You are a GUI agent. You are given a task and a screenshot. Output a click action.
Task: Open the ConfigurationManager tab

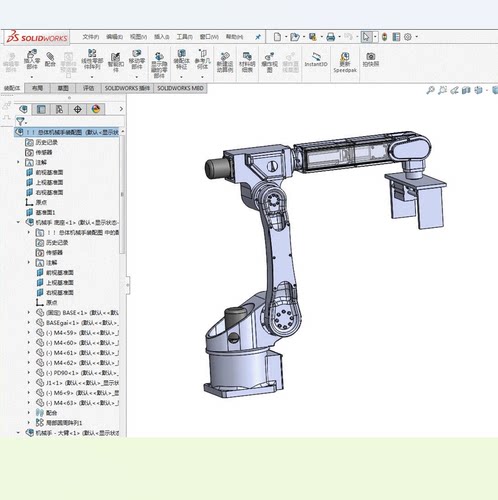pyautogui.click(x=59, y=109)
